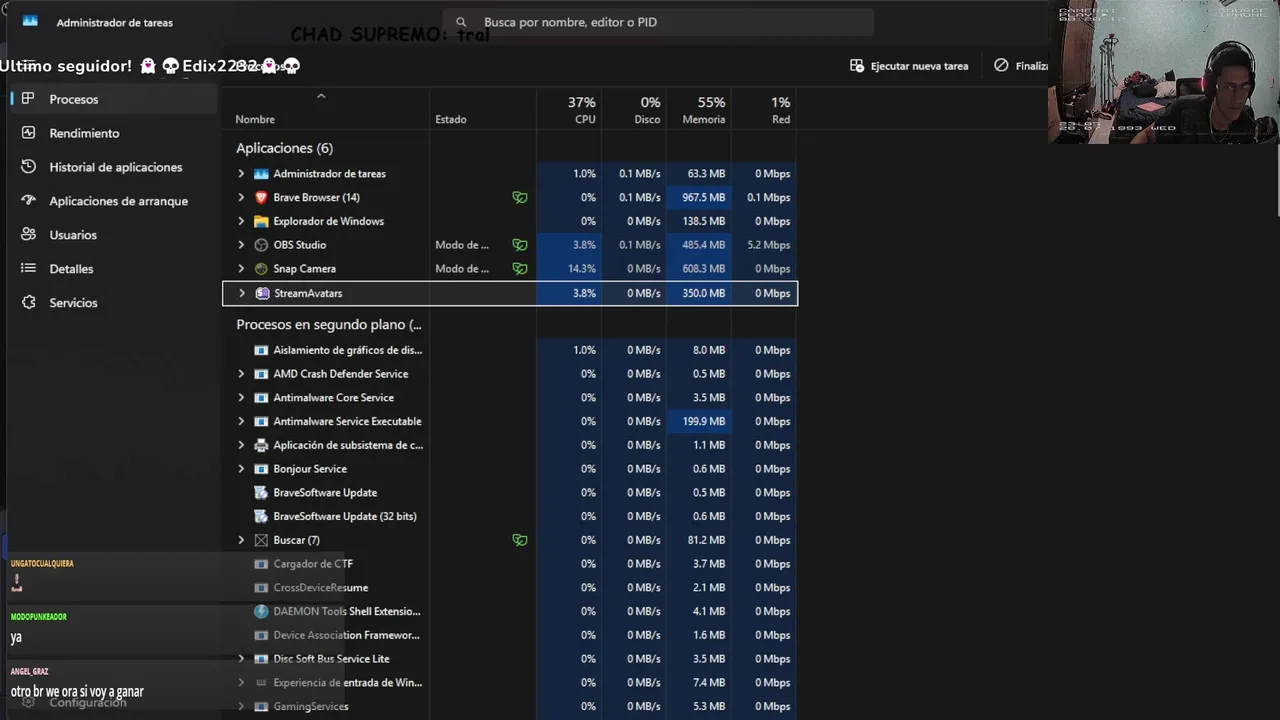Expand the StreamAvatars process group
This screenshot has width=1280, height=720.
click(242, 293)
